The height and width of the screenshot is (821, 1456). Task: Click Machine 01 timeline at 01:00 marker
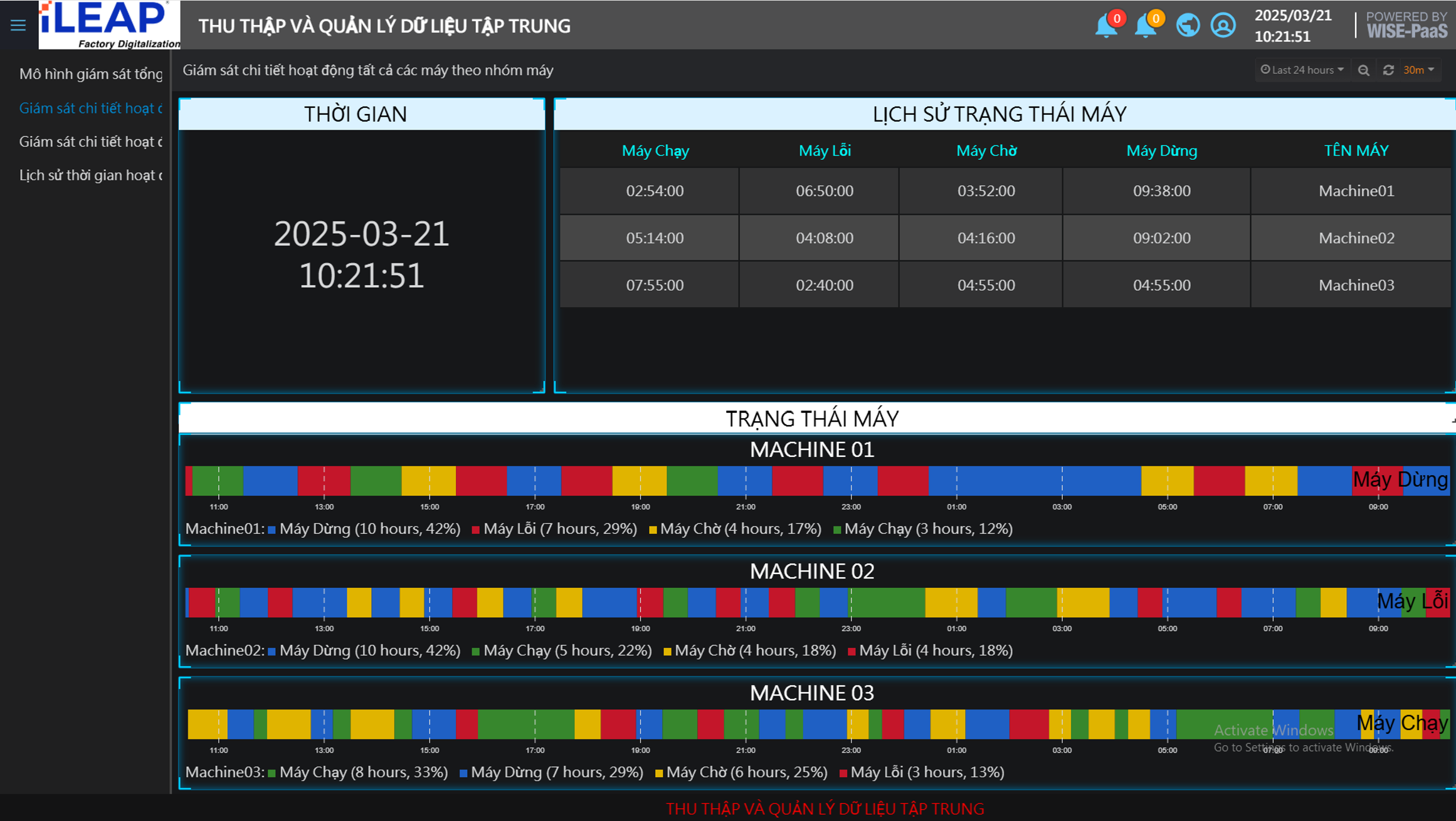tap(956, 481)
